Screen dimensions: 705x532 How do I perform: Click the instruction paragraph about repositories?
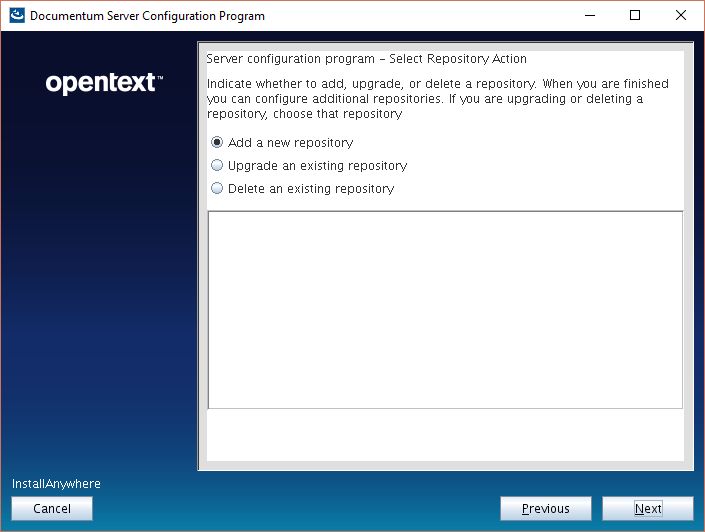[437, 99]
